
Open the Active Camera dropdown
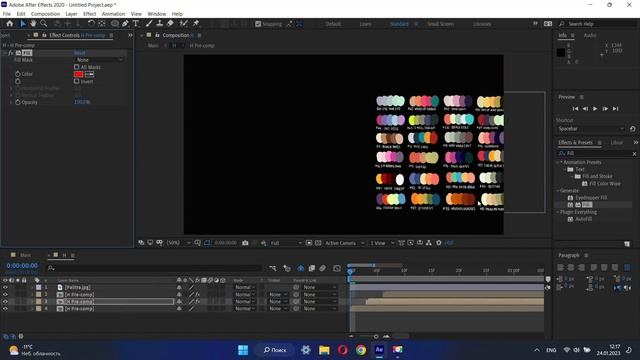[x=344, y=243]
